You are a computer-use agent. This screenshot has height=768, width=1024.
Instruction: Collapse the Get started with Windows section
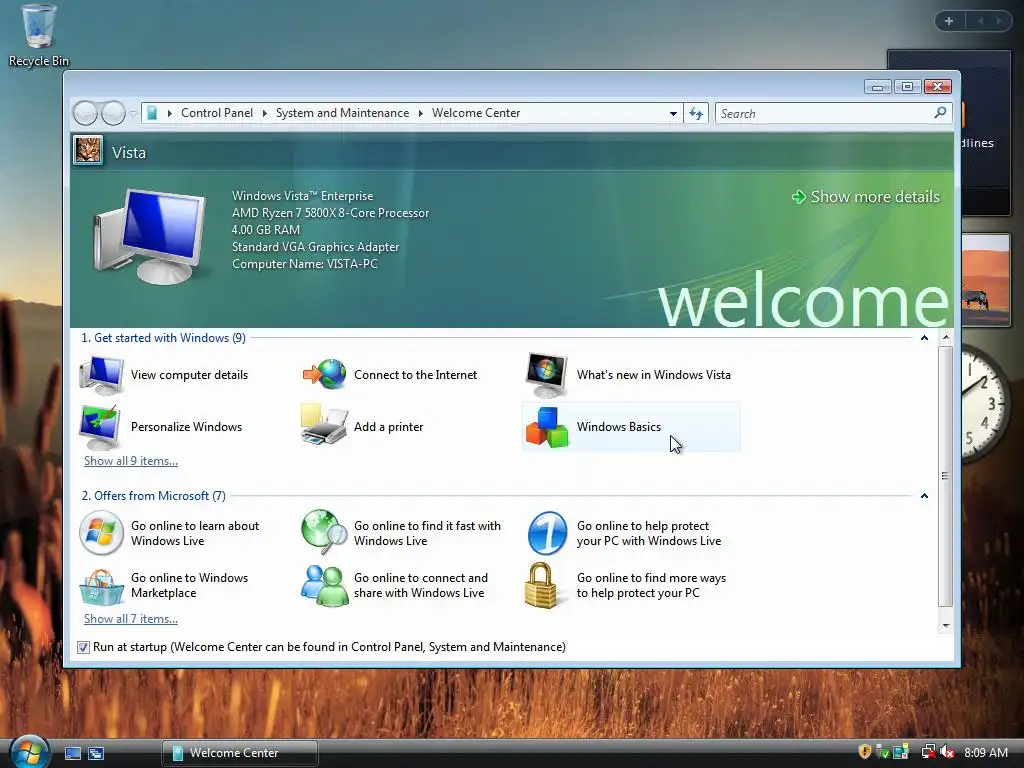(924, 338)
